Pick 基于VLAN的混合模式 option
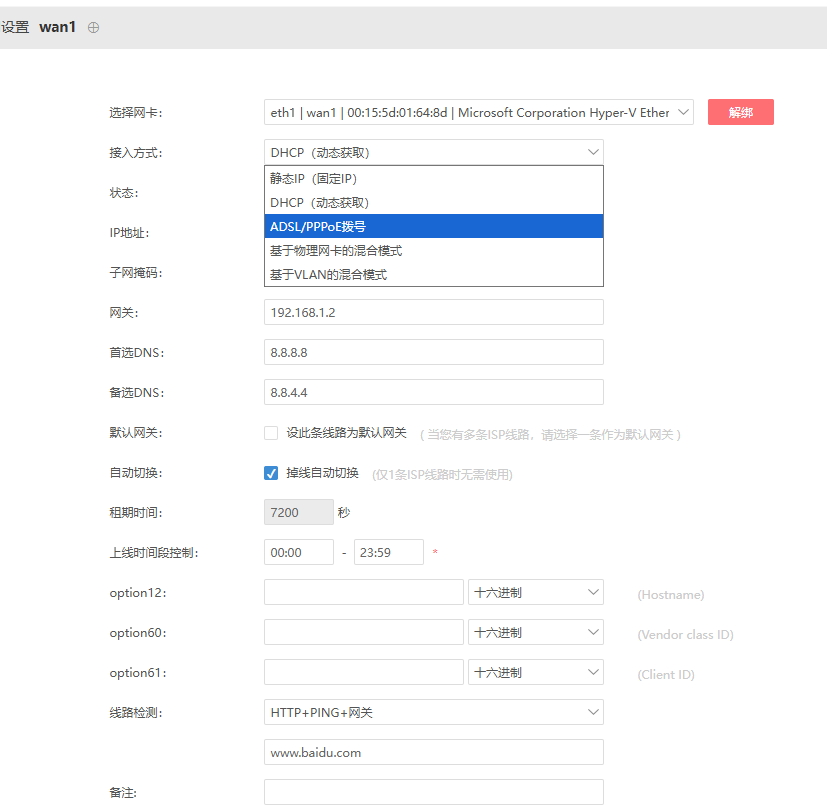This screenshot has width=827, height=810. click(434, 274)
